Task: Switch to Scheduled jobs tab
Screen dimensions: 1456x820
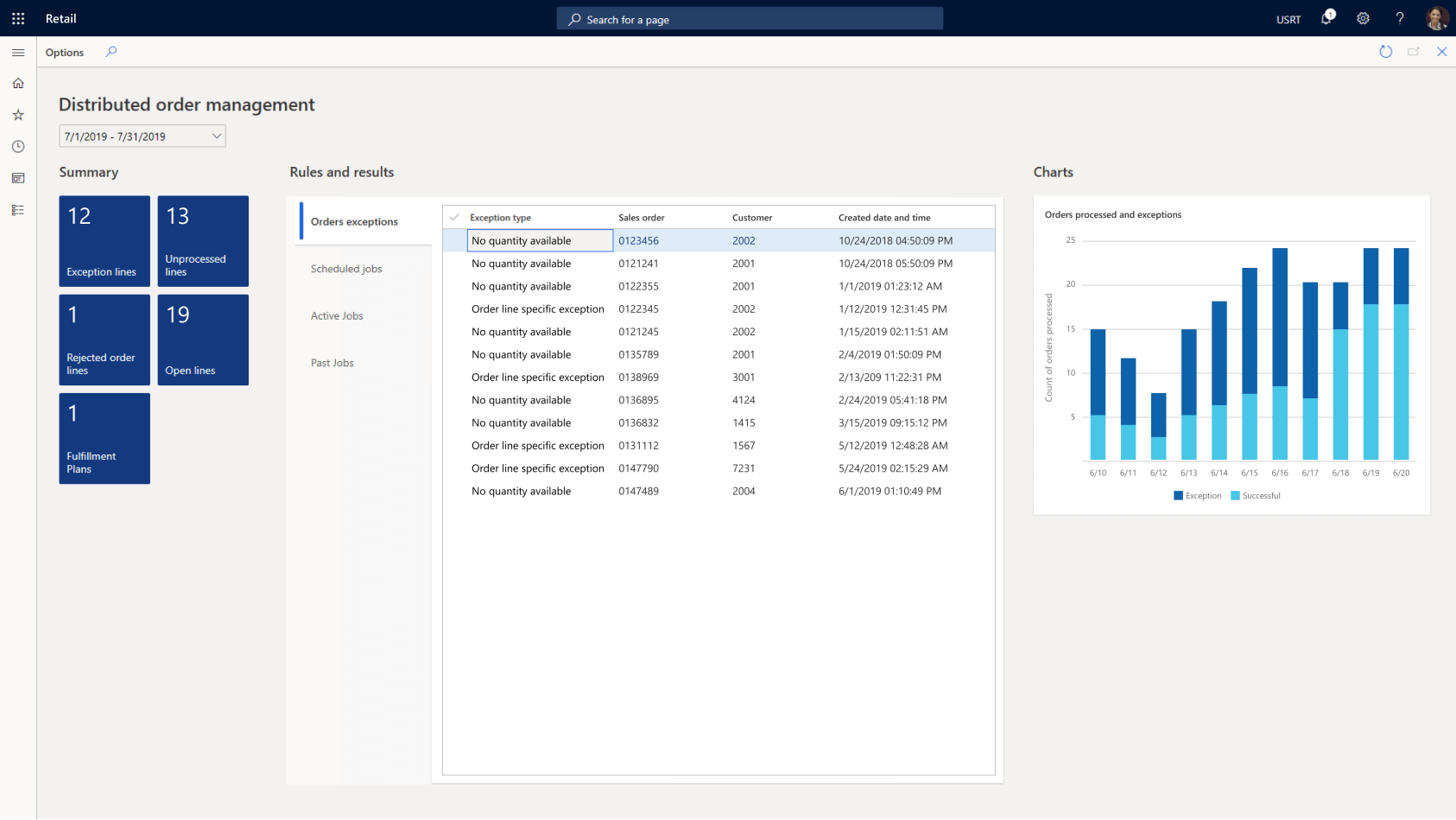Action: click(x=346, y=269)
